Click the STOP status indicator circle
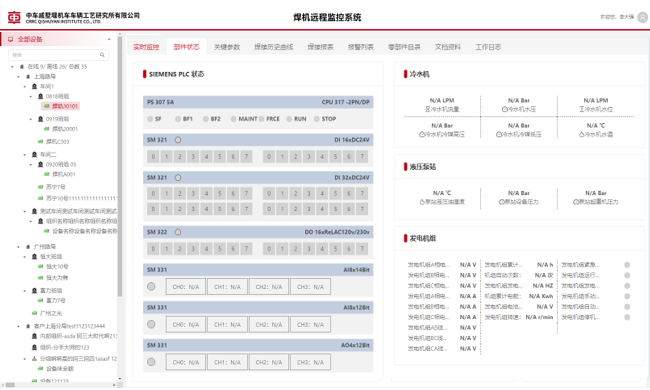This screenshot has height=390, width=650. tap(317, 119)
